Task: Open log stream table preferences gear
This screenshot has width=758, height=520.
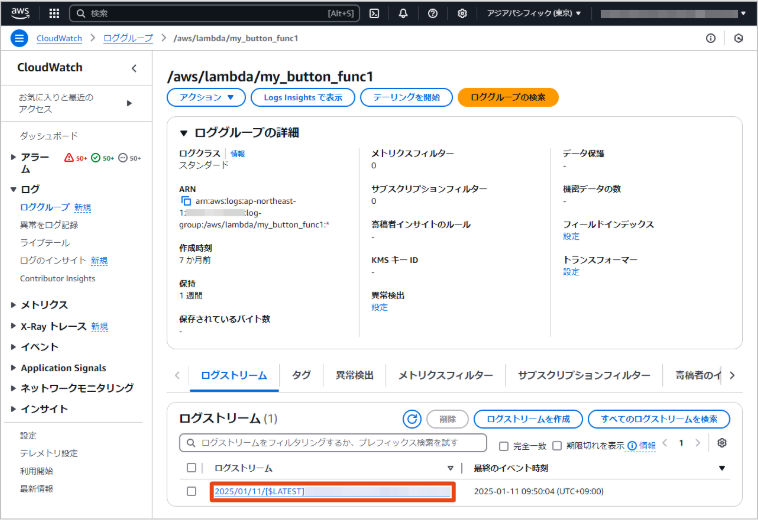Action: (722, 443)
